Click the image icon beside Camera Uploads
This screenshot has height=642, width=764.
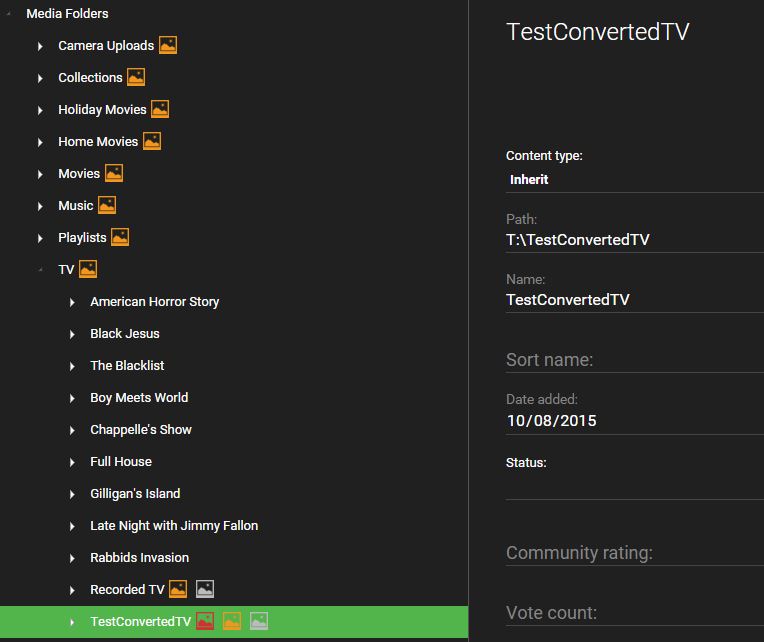click(168, 45)
